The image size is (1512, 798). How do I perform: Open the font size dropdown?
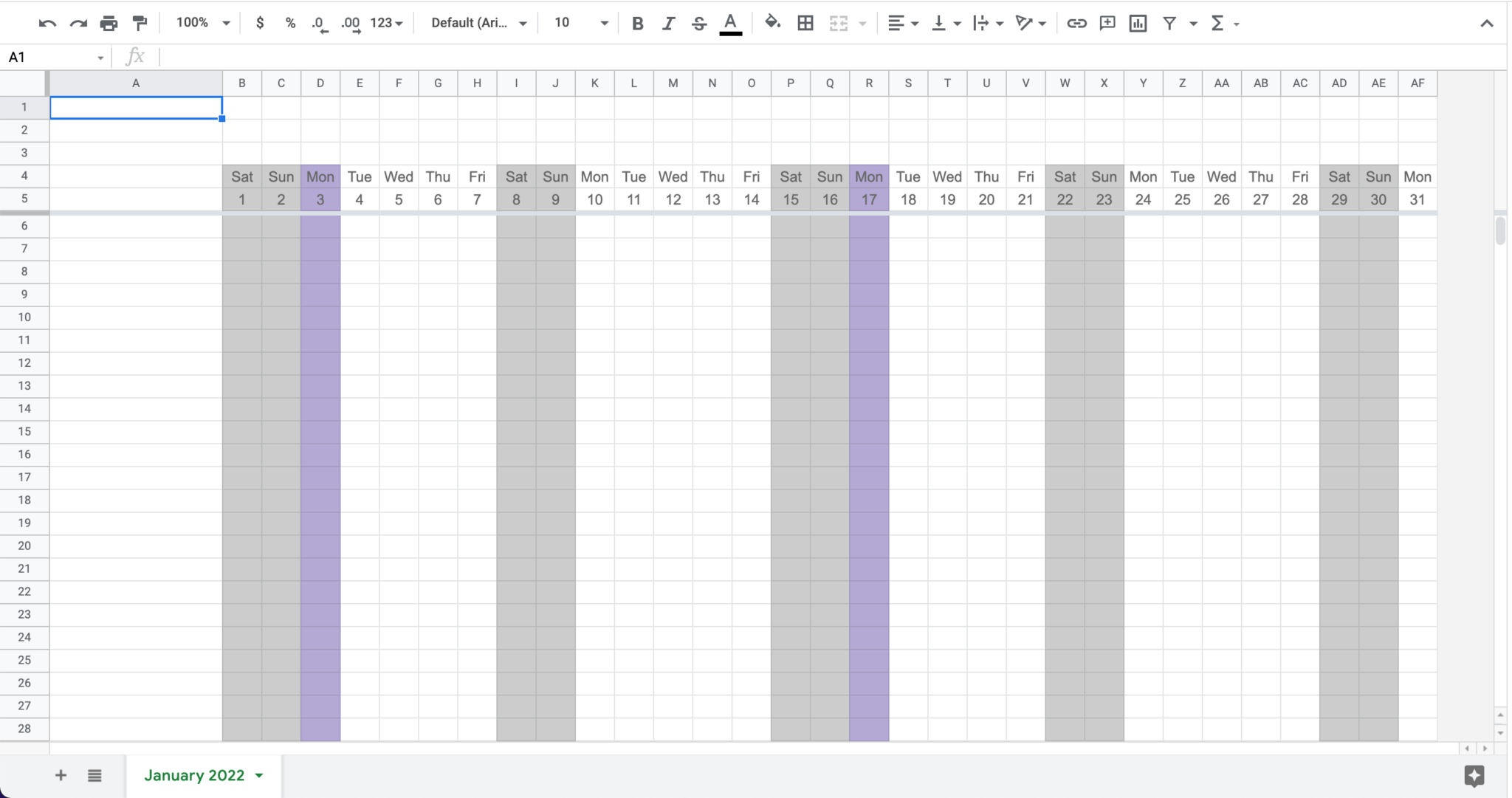tap(604, 23)
